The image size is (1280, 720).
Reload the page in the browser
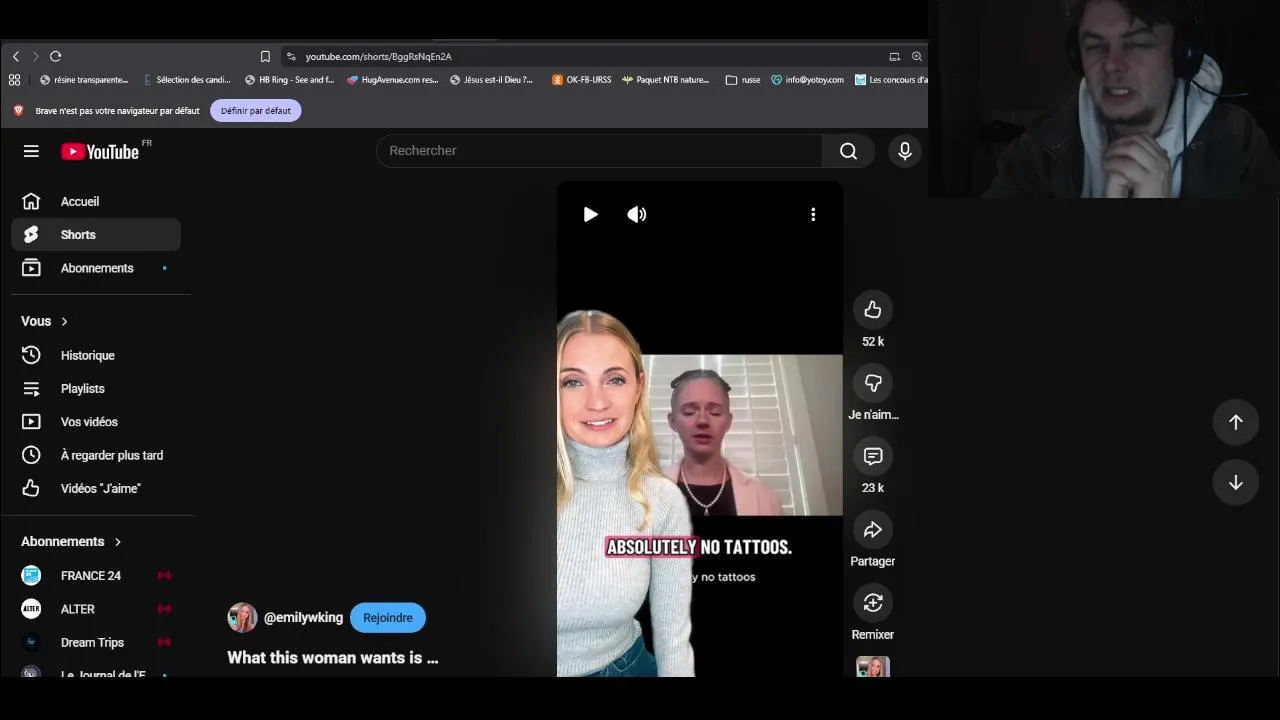click(56, 57)
